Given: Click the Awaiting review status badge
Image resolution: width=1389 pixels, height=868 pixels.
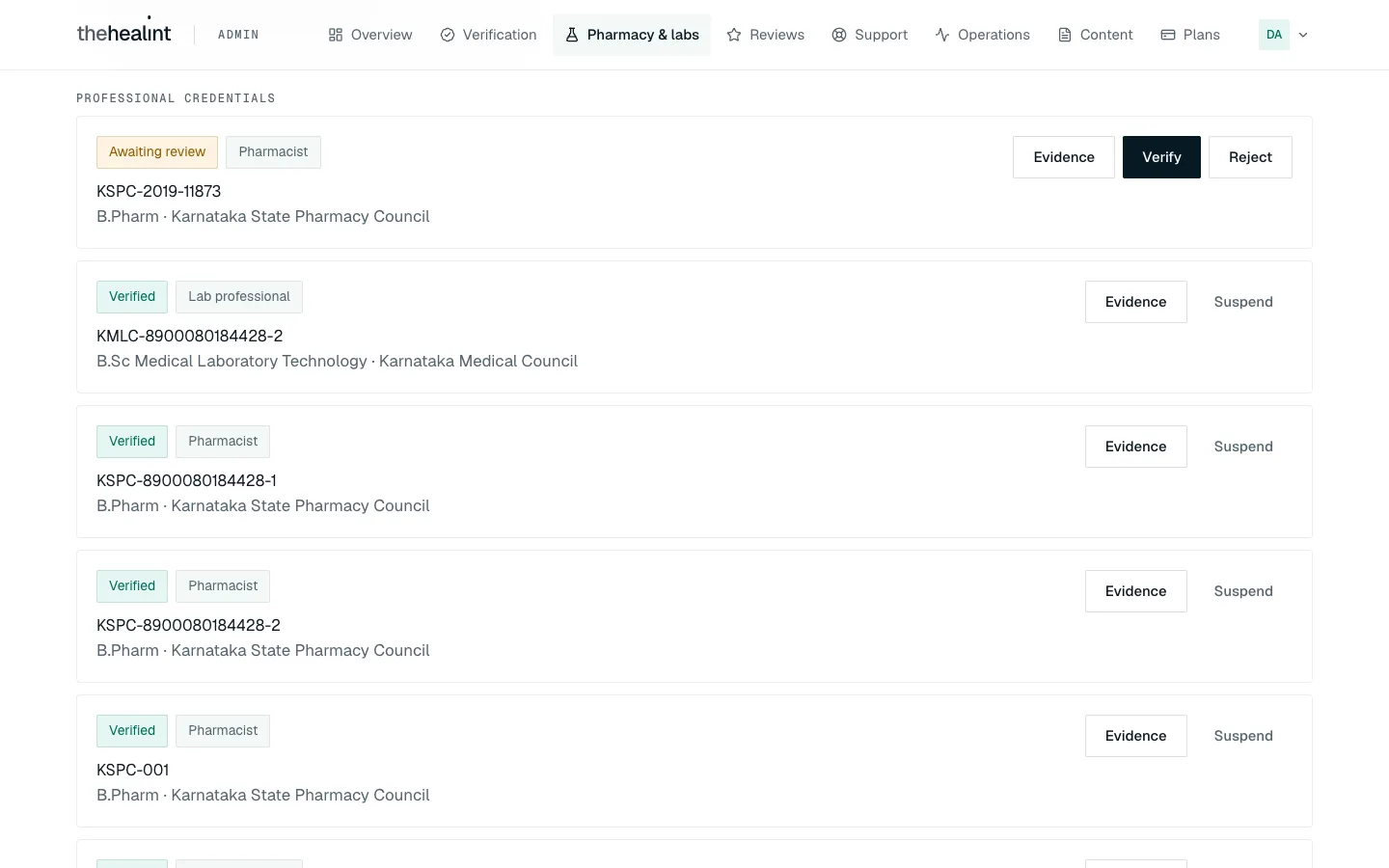Looking at the screenshot, I should [x=157, y=152].
